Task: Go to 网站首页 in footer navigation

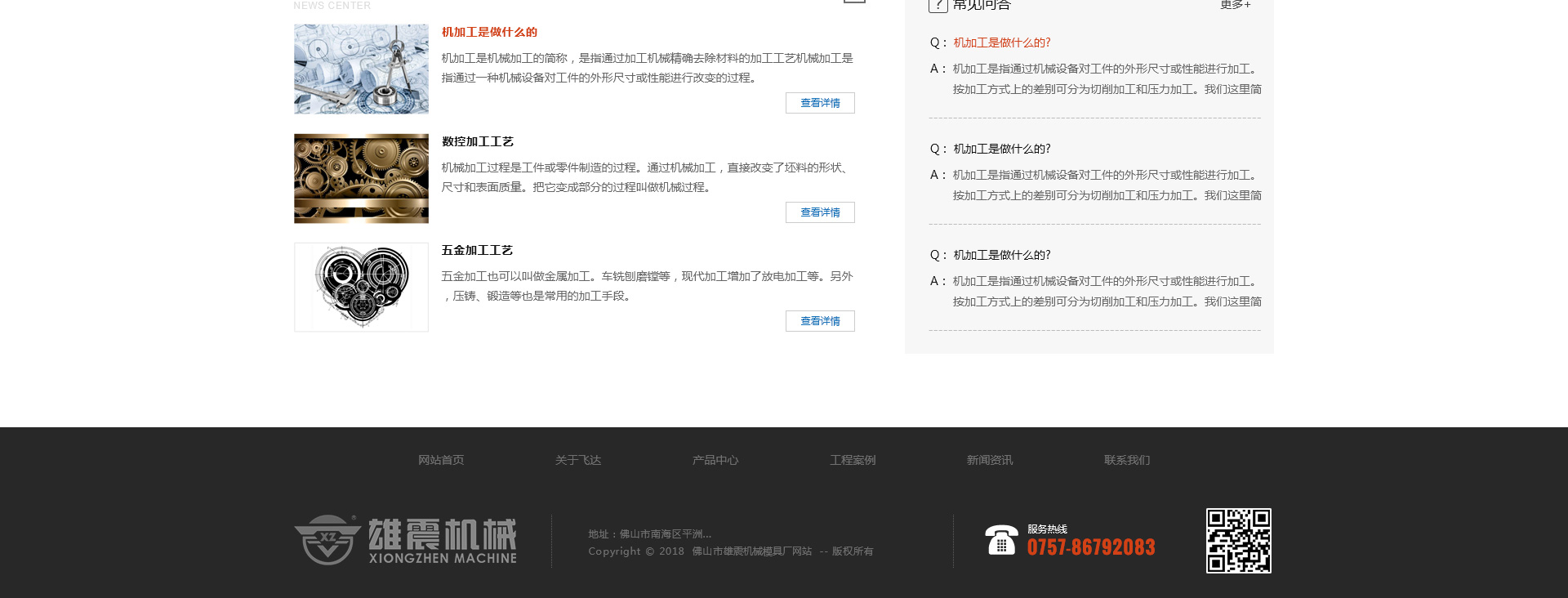Action: point(441,460)
